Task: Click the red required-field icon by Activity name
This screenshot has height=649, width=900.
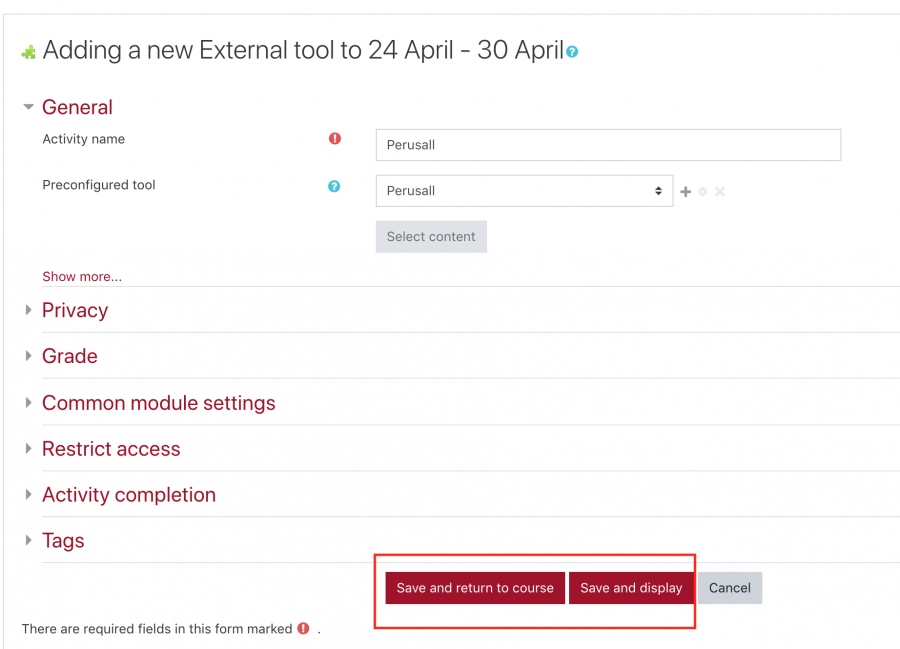Action: pyautogui.click(x=335, y=138)
